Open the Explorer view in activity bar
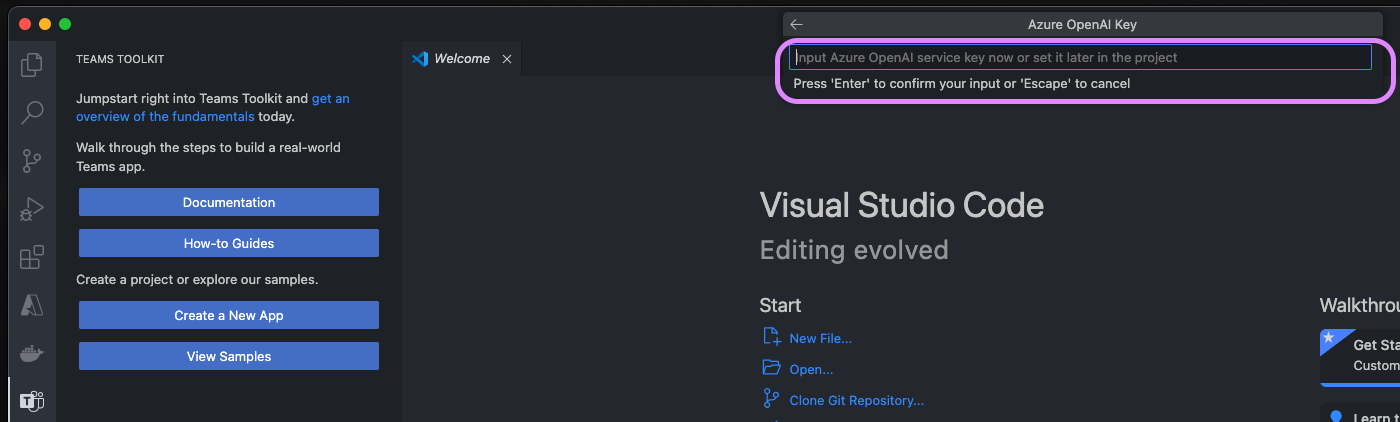This screenshot has width=1400, height=422. 32,65
